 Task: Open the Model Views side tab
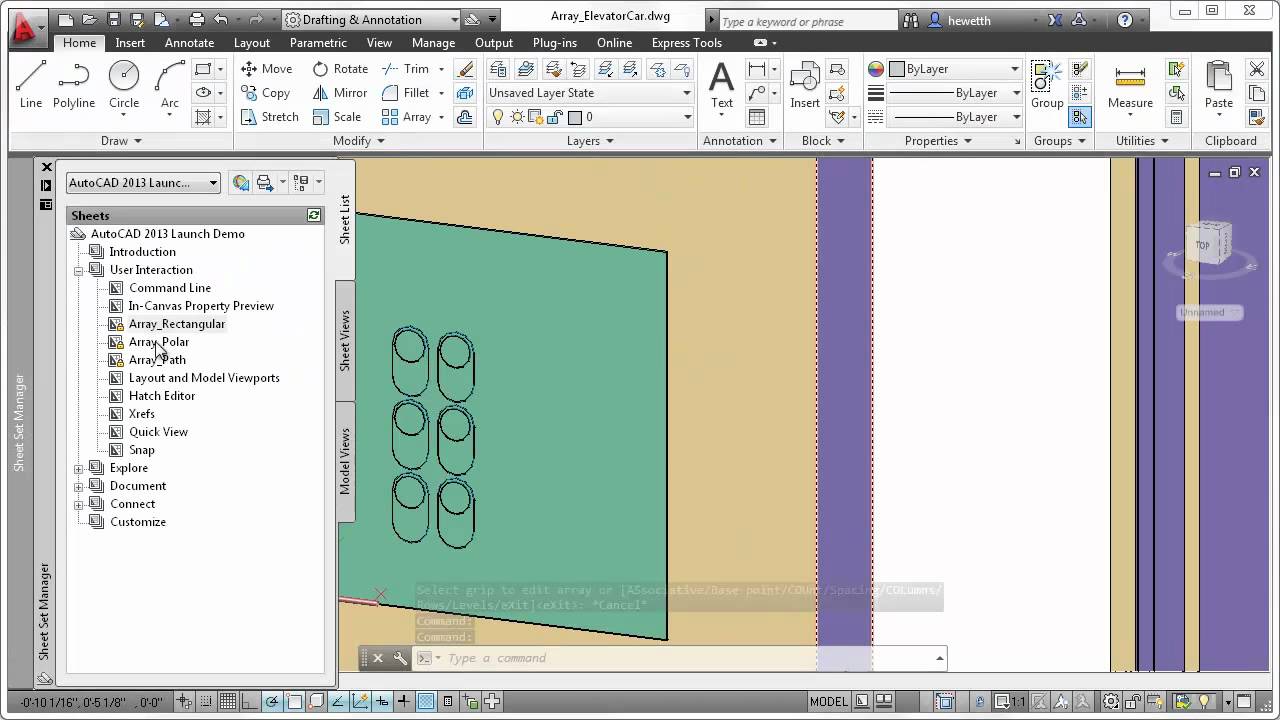[x=345, y=461]
